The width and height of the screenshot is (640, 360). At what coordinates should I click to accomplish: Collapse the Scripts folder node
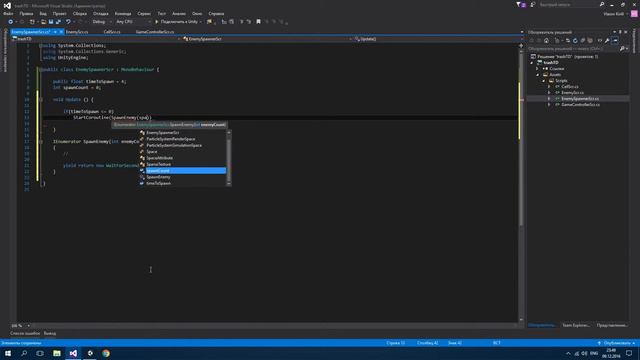click(x=544, y=81)
